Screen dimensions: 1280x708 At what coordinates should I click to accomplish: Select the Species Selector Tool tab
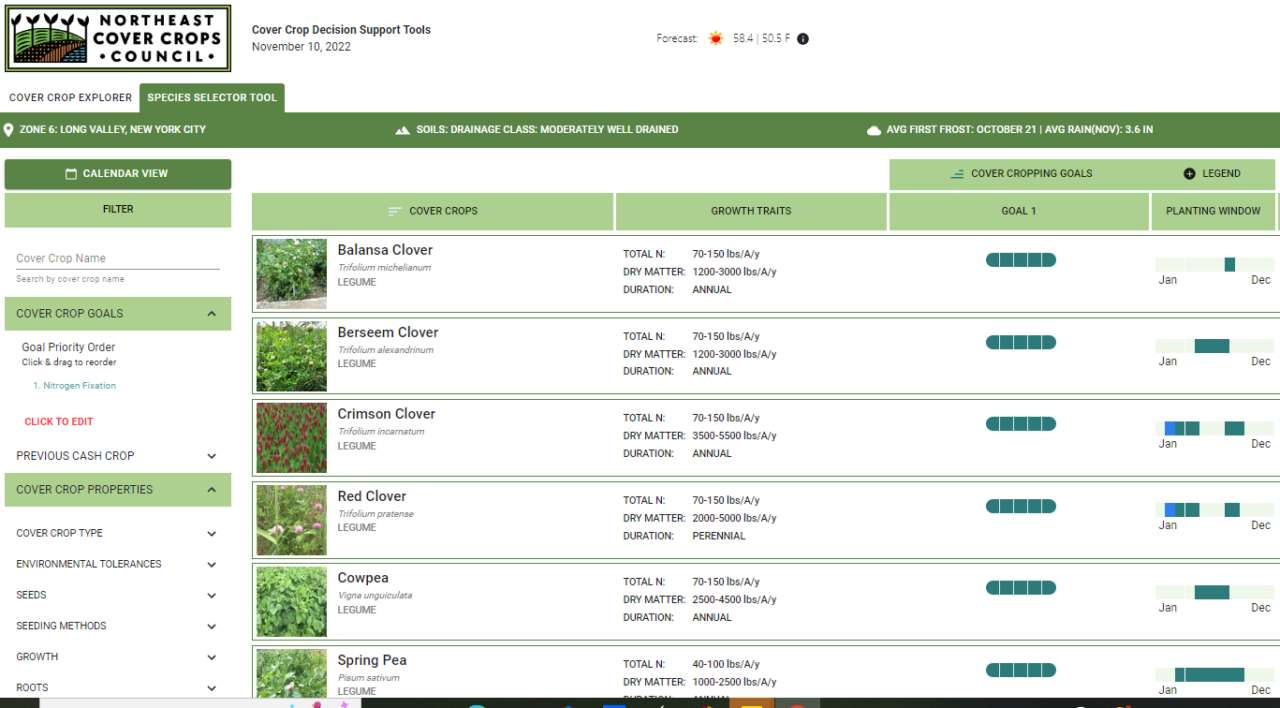coord(211,97)
